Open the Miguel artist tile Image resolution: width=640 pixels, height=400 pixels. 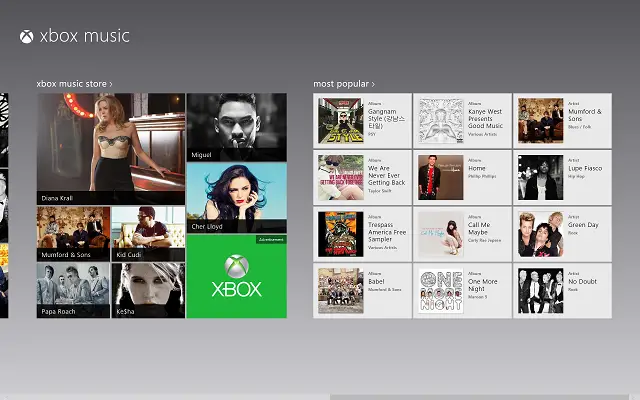pyautogui.click(x=237, y=127)
